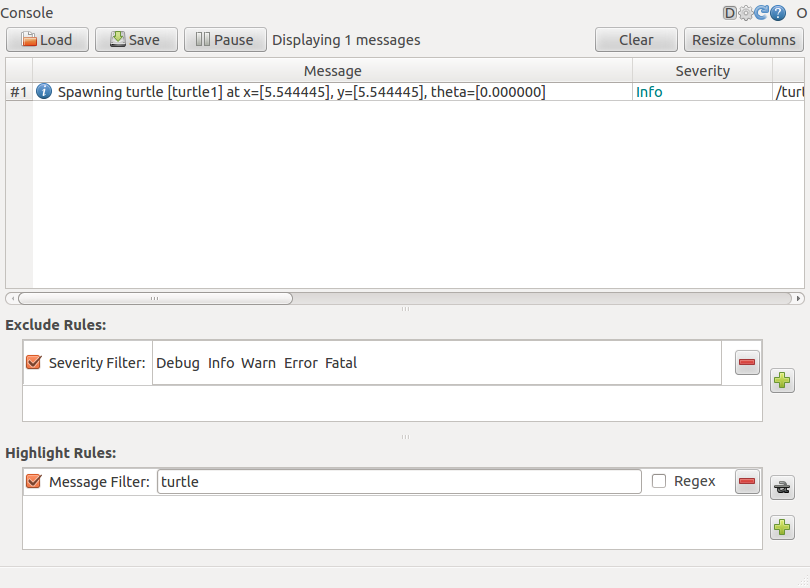The height and width of the screenshot is (588, 810).
Task: Add a new exclude rule with green plus
Action: click(782, 380)
